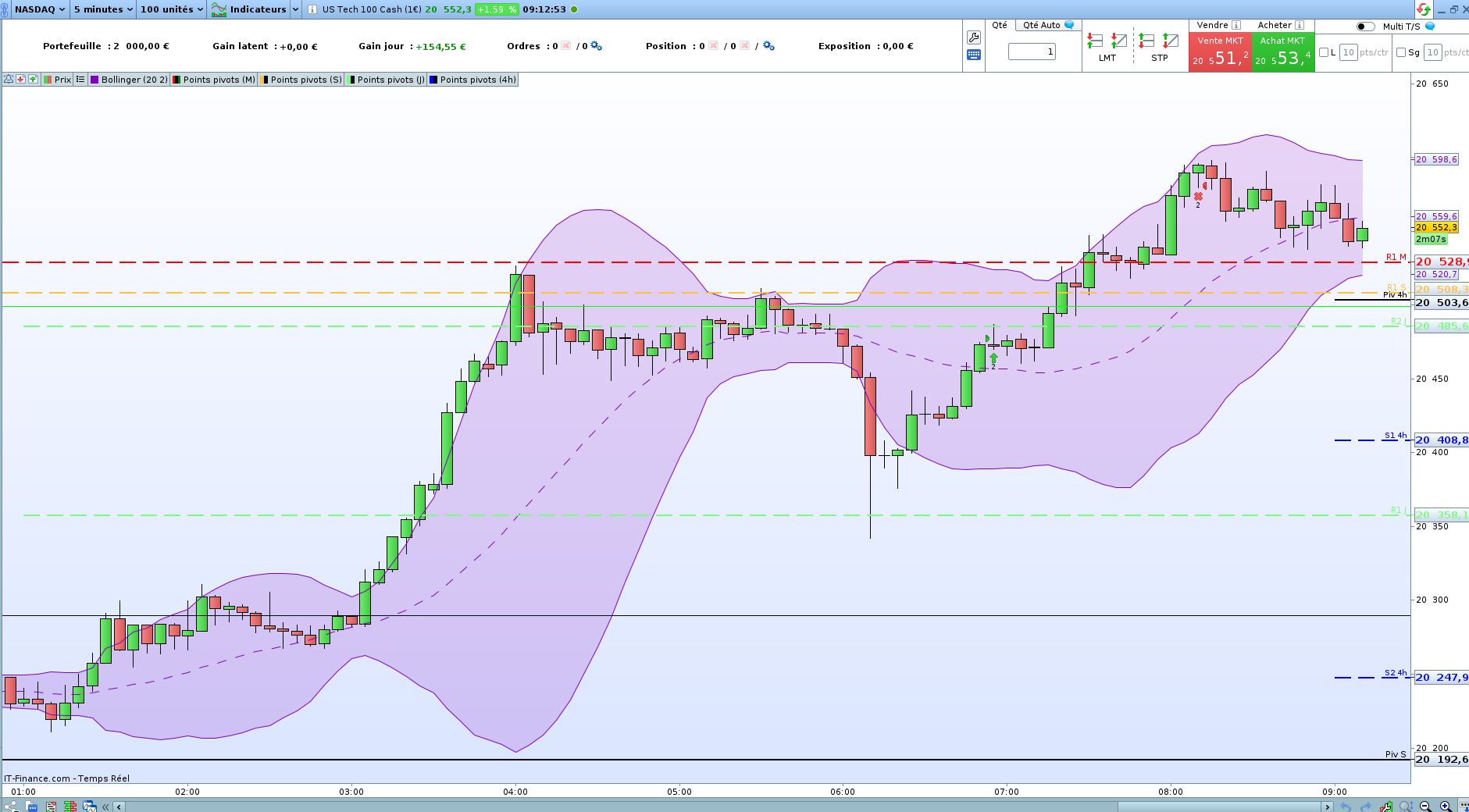The height and width of the screenshot is (812, 1469).
Task: Buy at market with Achat MKT
Action: point(1283,52)
